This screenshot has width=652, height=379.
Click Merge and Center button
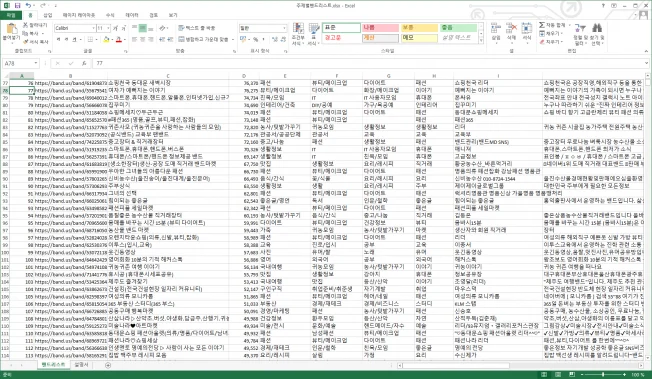pyautogui.click(x=203, y=40)
